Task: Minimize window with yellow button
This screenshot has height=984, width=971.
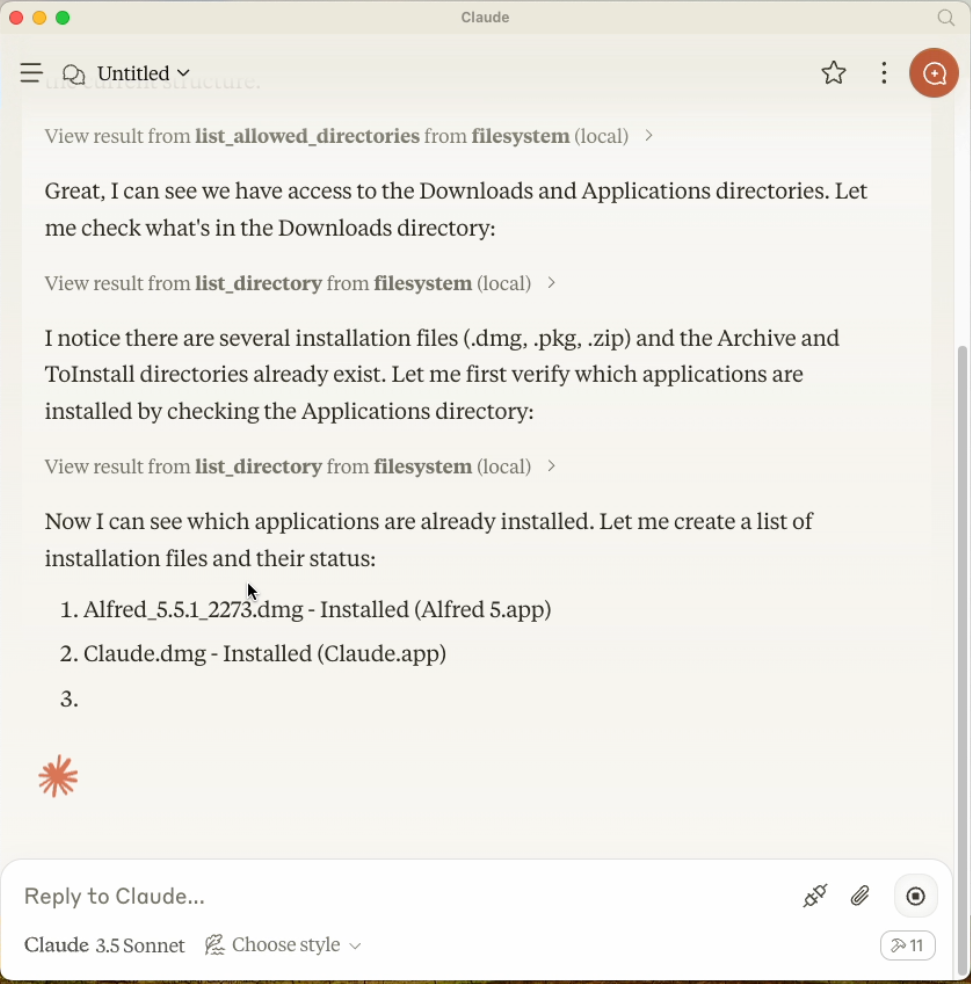Action: [40, 18]
